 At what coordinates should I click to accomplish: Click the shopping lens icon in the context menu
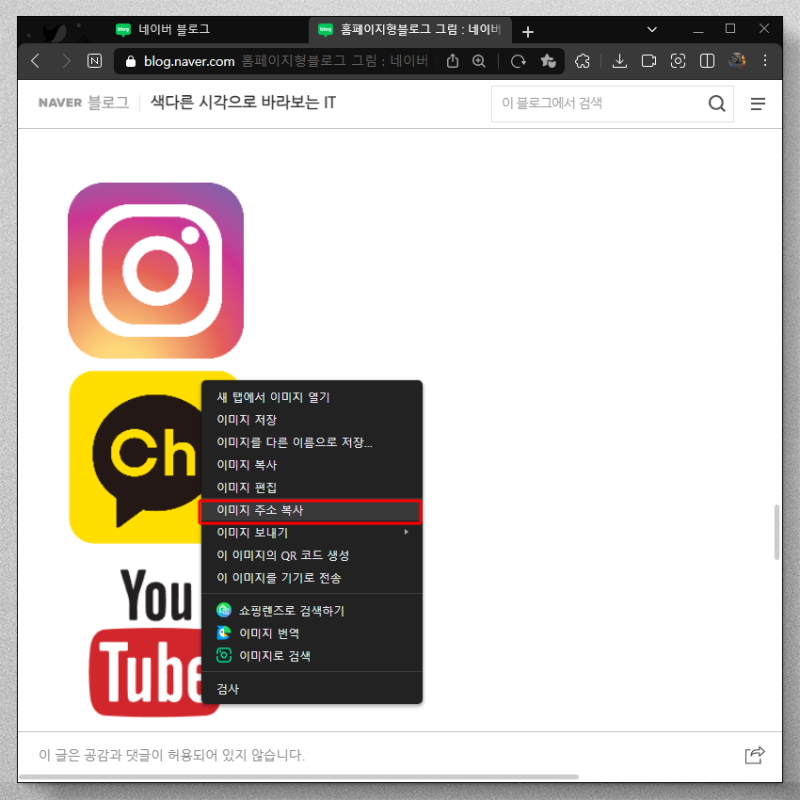pyautogui.click(x=223, y=610)
